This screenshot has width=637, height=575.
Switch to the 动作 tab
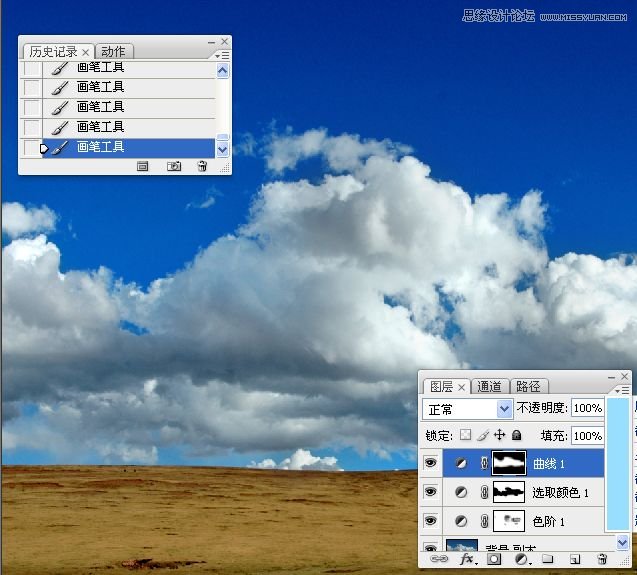tap(113, 52)
